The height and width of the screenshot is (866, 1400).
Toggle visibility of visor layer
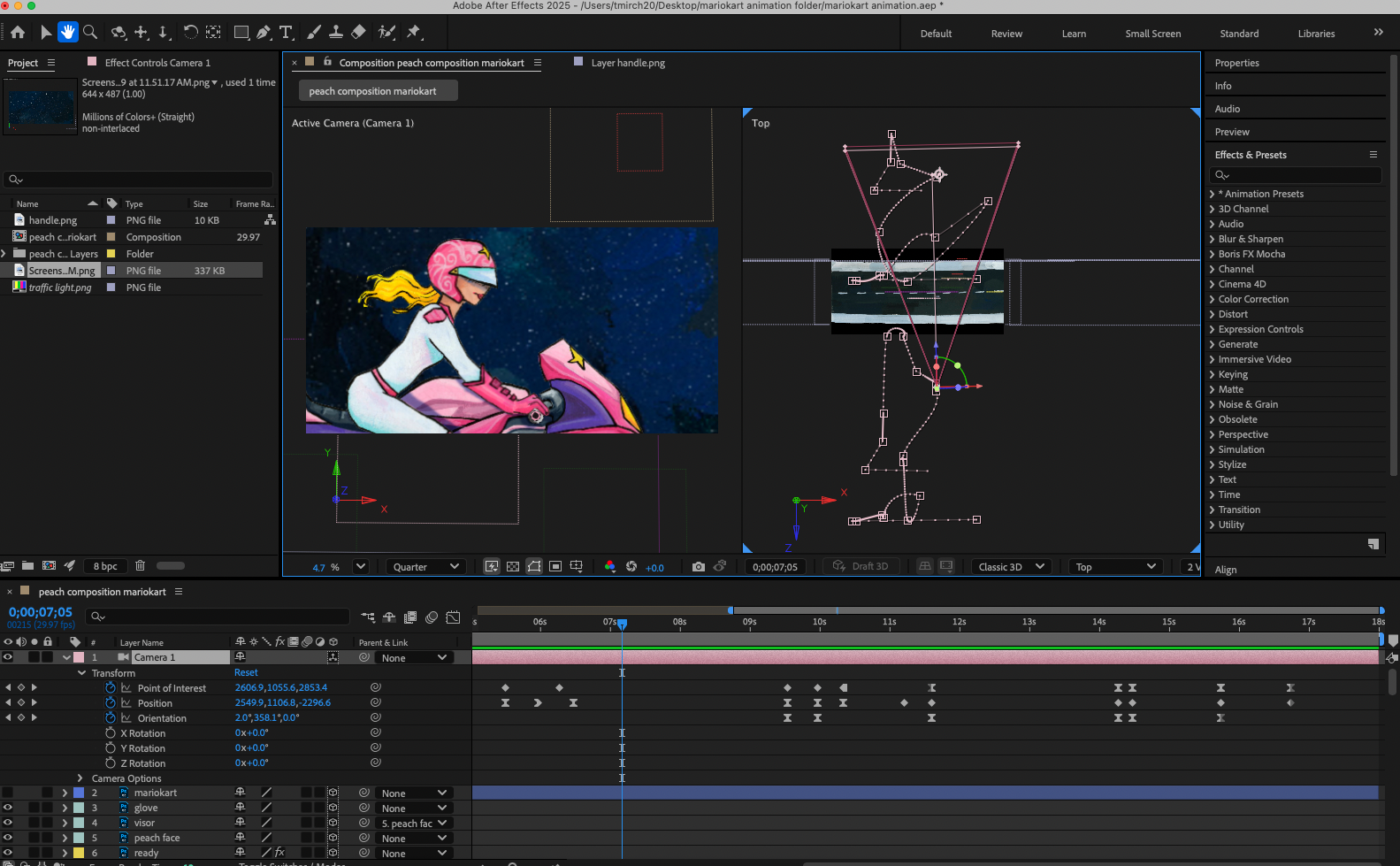coord(8,823)
